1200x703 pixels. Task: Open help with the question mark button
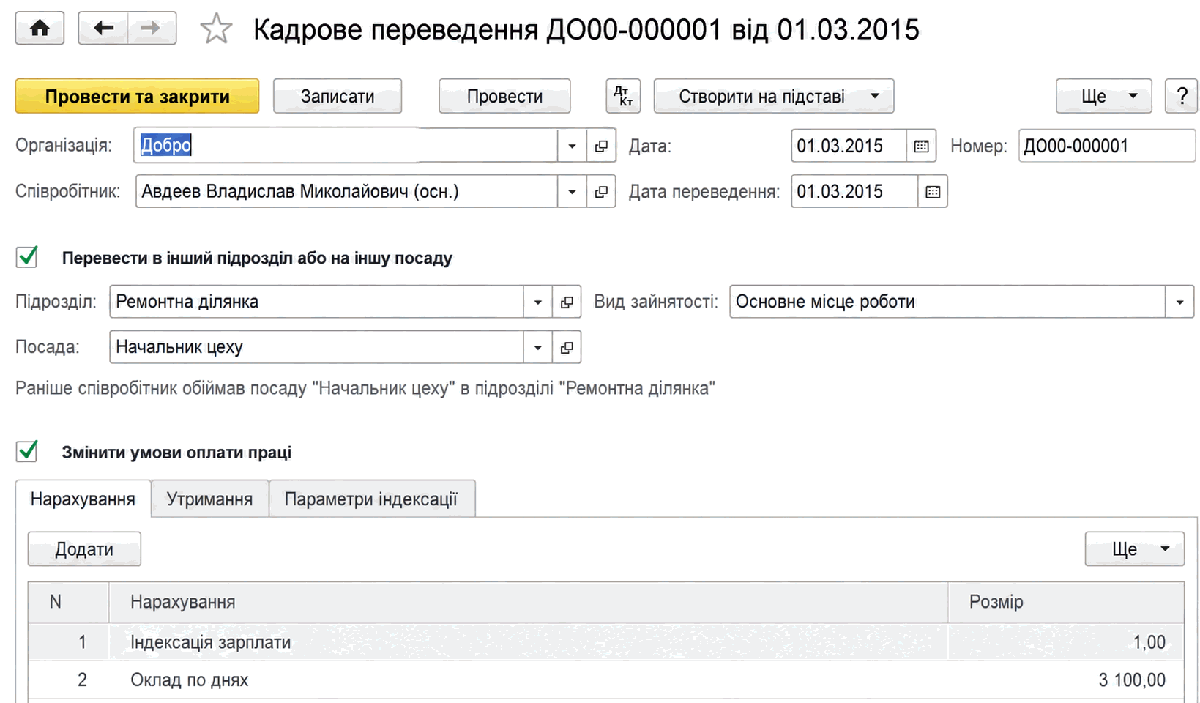(1181, 97)
